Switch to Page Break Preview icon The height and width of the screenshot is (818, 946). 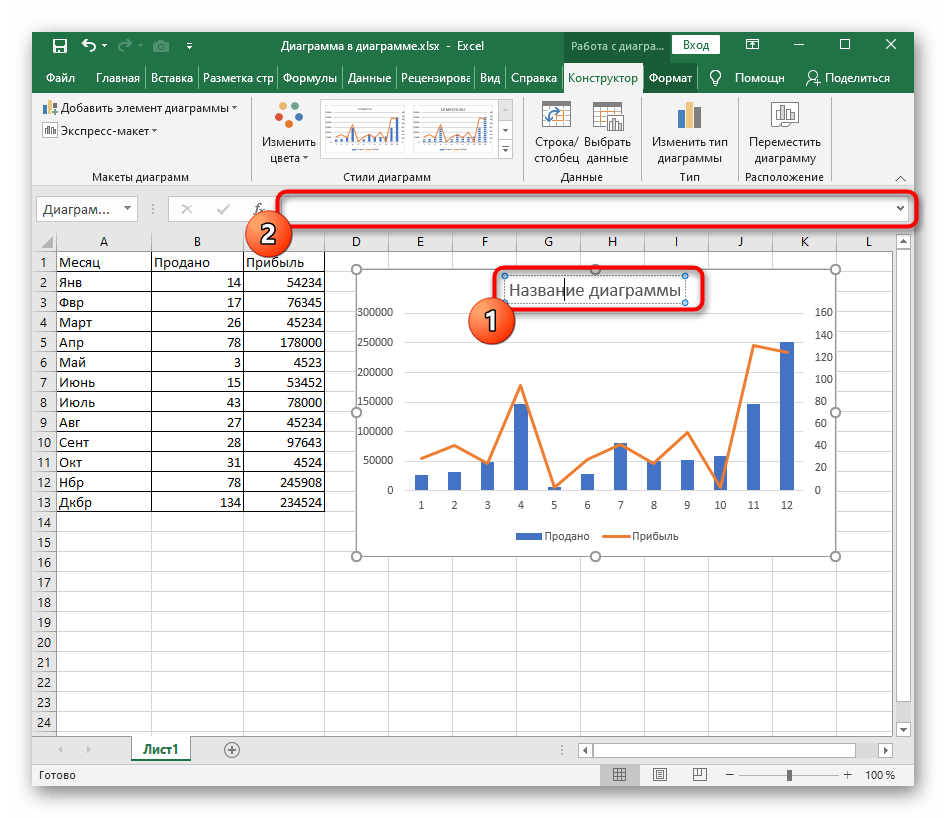coord(700,775)
